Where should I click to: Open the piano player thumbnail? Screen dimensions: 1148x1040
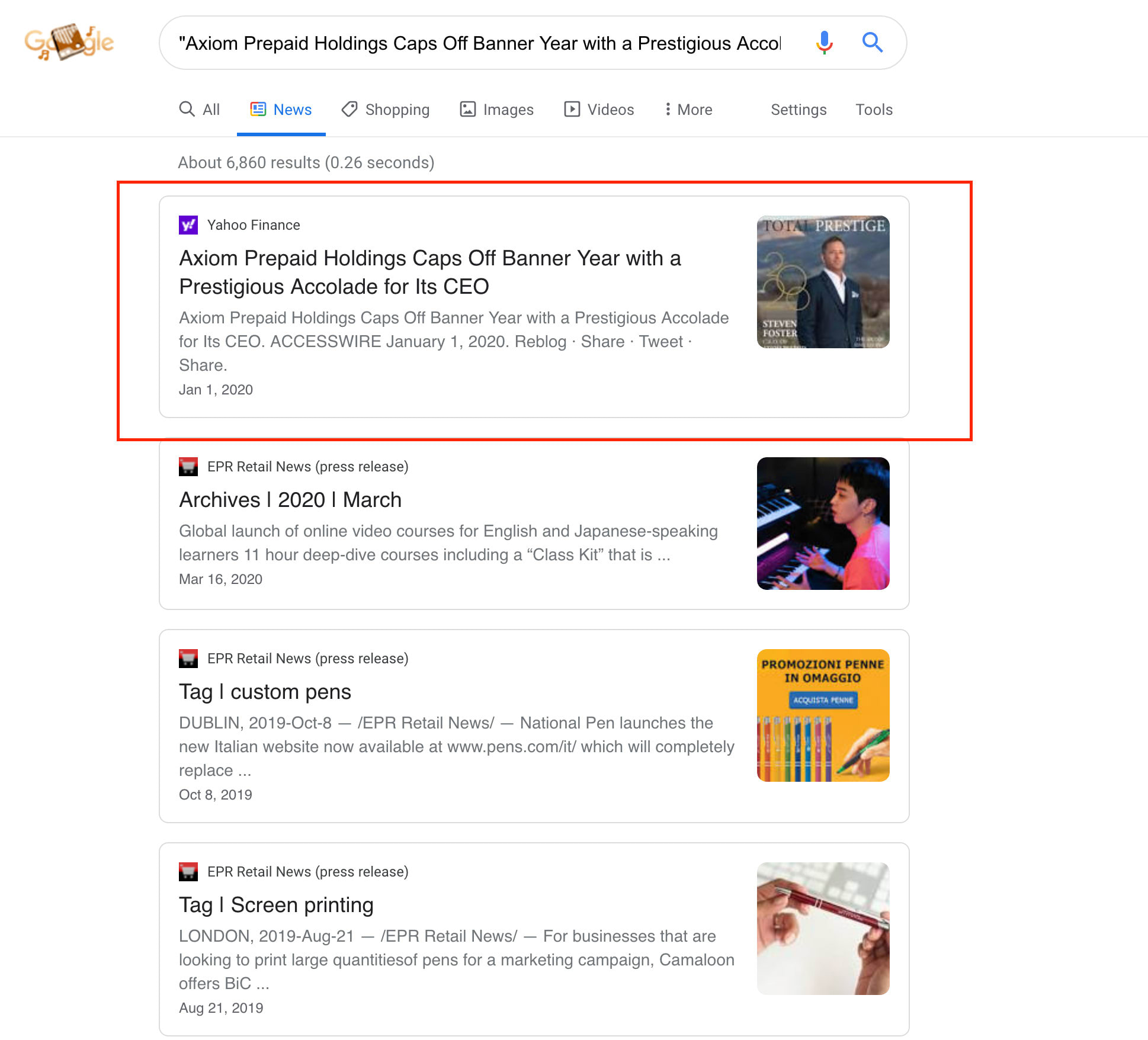pyautogui.click(x=823, y=524)
